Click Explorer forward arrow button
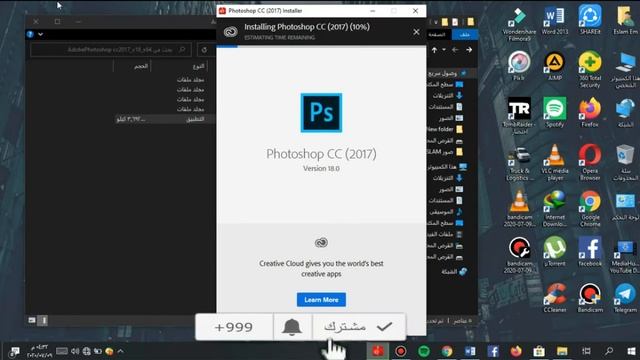Viewport: 640px width, 360px height. point(455,50)
